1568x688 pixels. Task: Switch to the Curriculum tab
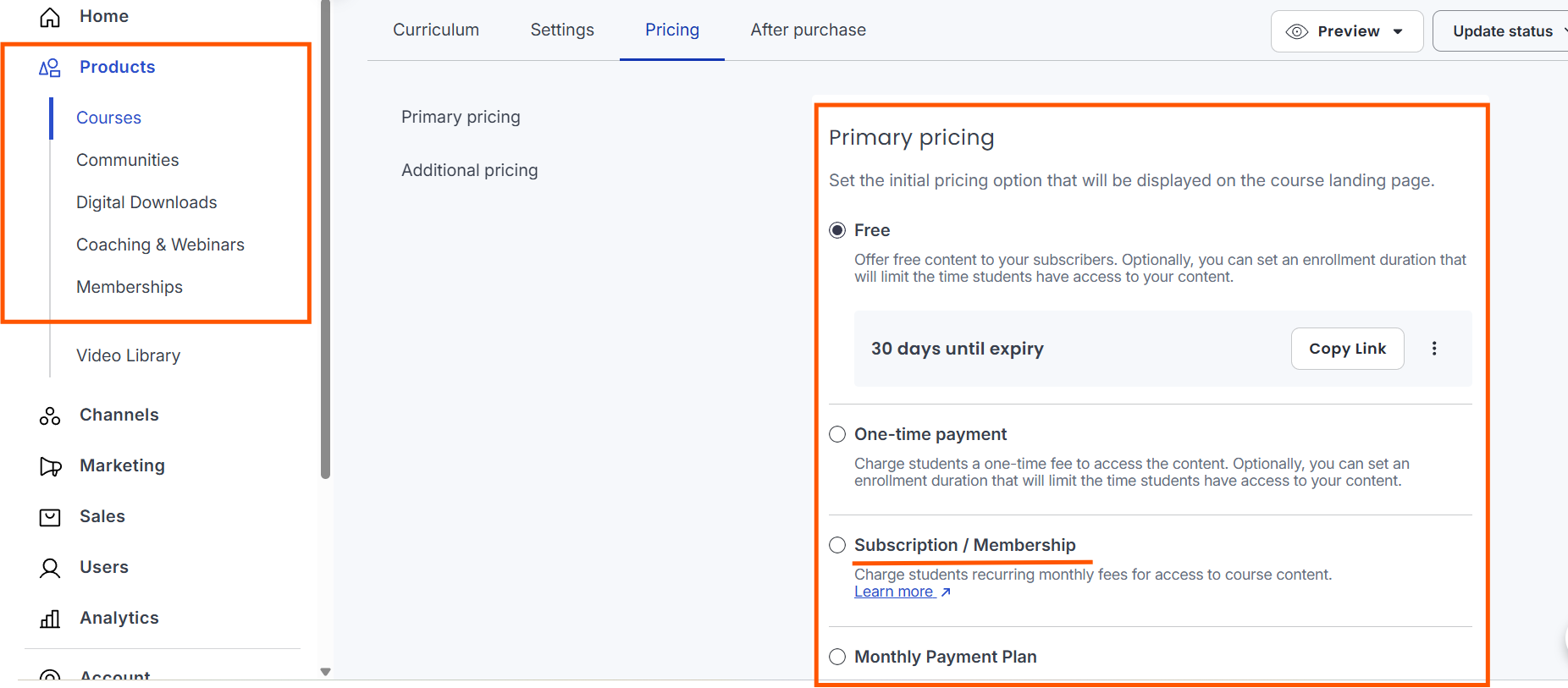click(x=436, y=30)
